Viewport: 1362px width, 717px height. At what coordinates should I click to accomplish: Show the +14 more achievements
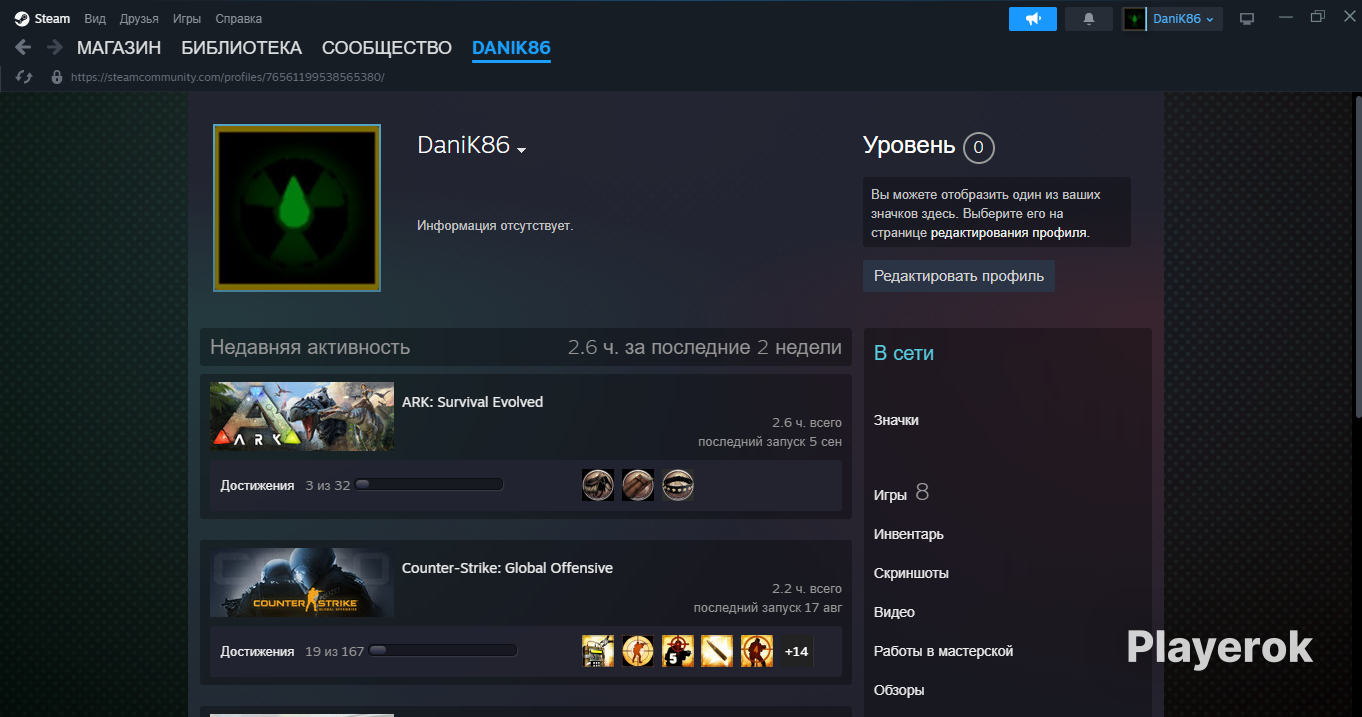[x=796, y=651]
